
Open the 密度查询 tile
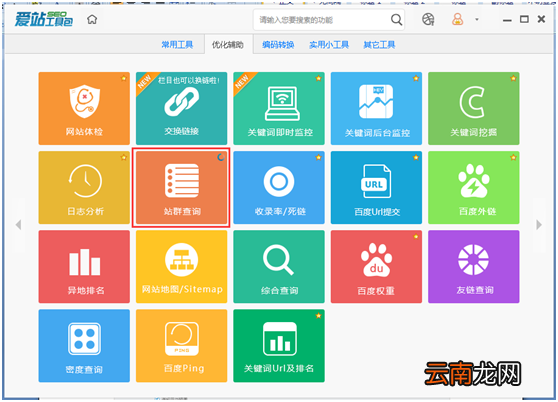click(x=84, y=346)
